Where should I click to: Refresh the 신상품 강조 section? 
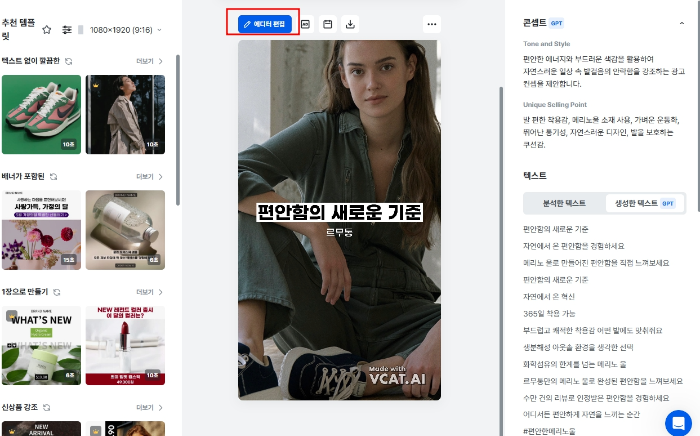46,407
